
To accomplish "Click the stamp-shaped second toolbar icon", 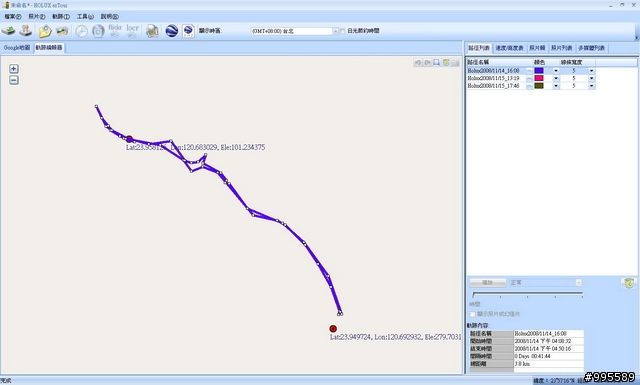I will pos(26,31).
